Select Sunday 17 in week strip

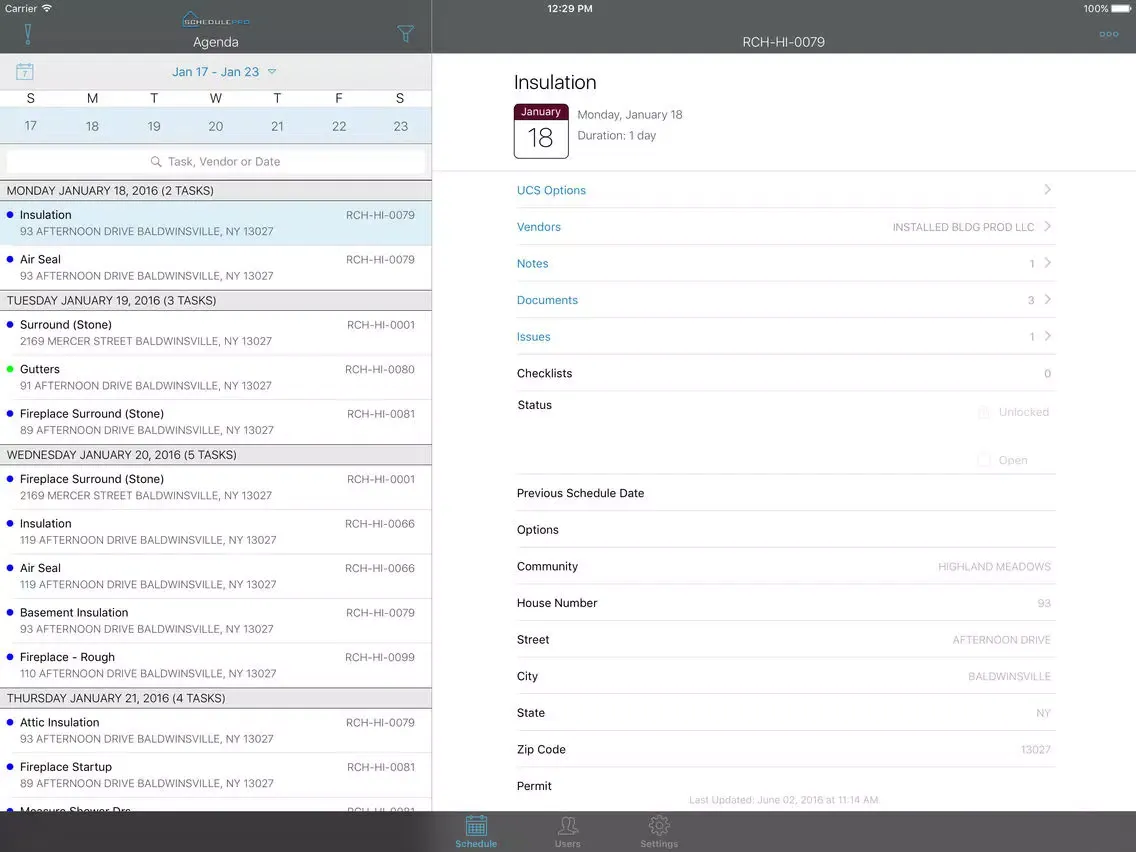(x=30, y=126)
